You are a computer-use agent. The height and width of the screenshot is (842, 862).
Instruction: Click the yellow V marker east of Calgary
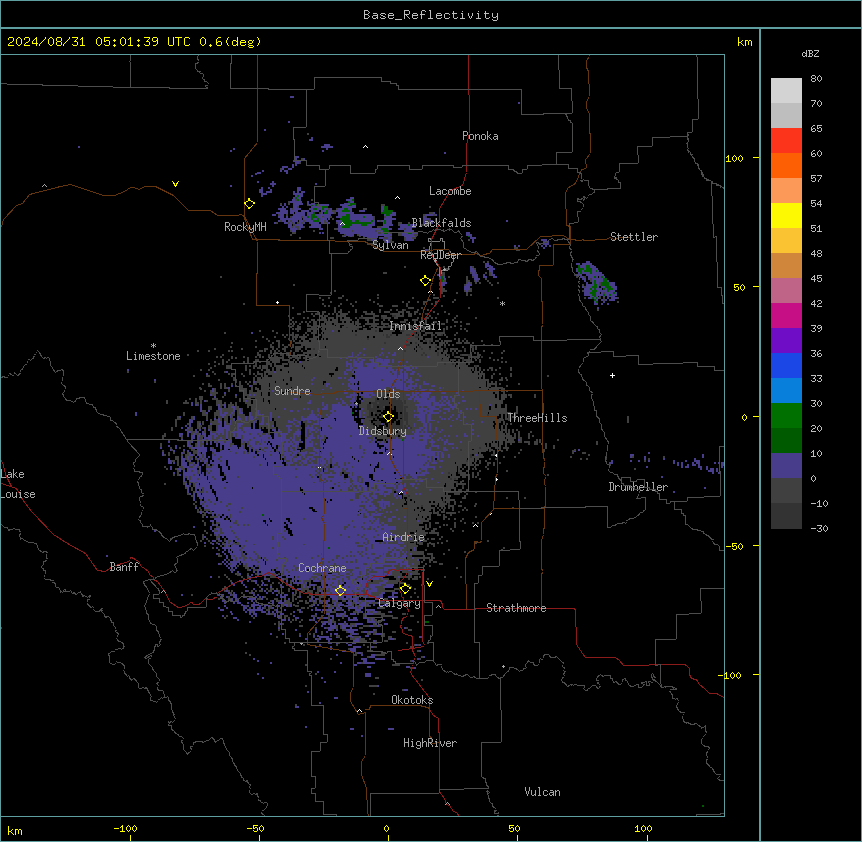(429, 584)
